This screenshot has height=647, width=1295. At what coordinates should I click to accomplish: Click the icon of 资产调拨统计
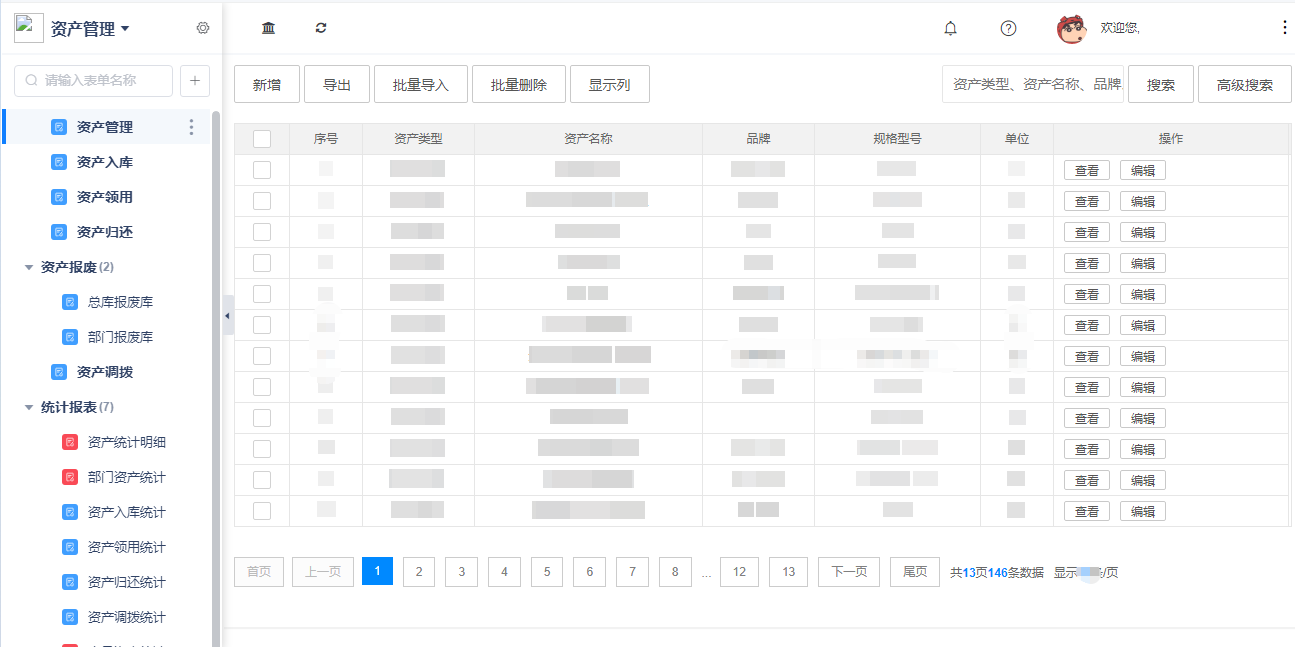click(70, 617)
